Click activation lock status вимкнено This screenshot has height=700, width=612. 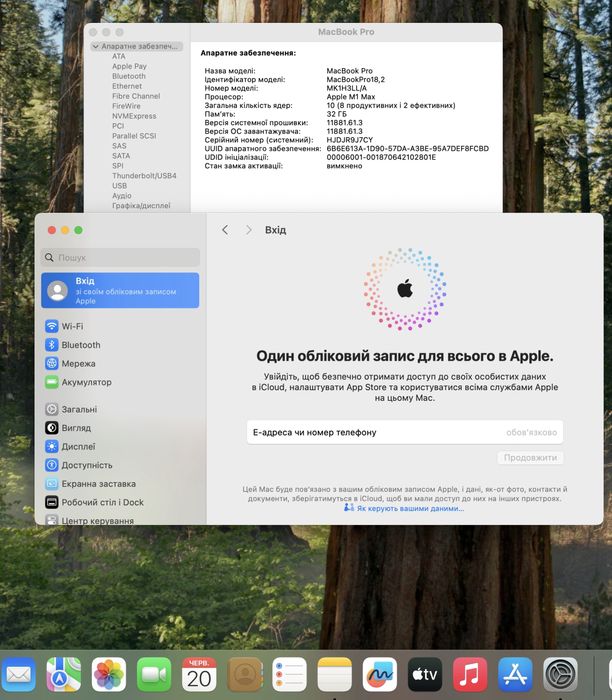344,166
